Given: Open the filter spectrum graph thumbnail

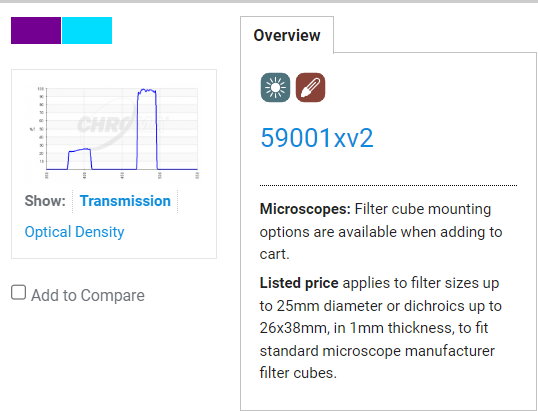Looking at the screenshot, I should point(114,133).
